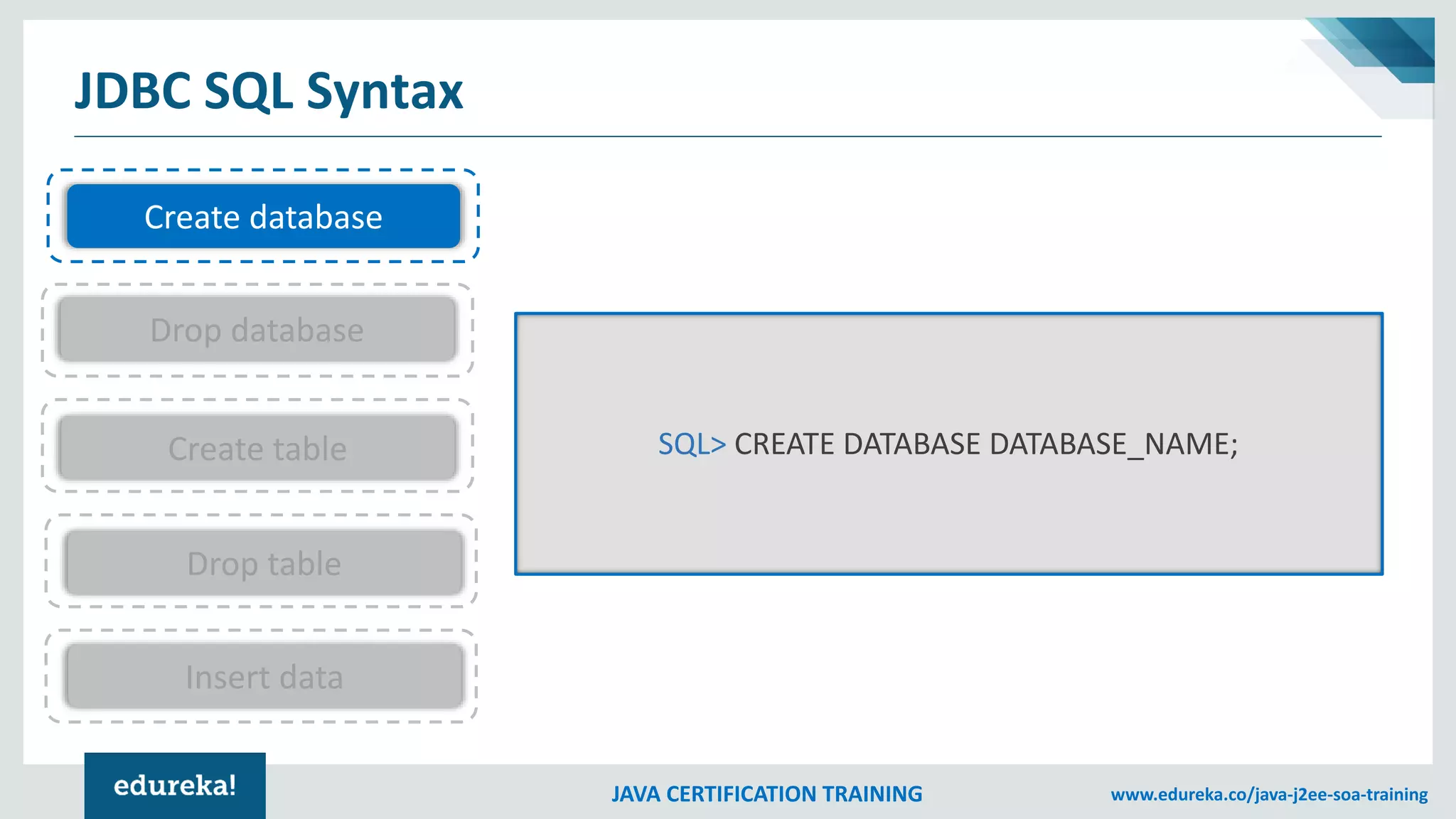Click the blue SQL> prompt text
Screen dimensions: 1456x819
(x=691, y=444)
